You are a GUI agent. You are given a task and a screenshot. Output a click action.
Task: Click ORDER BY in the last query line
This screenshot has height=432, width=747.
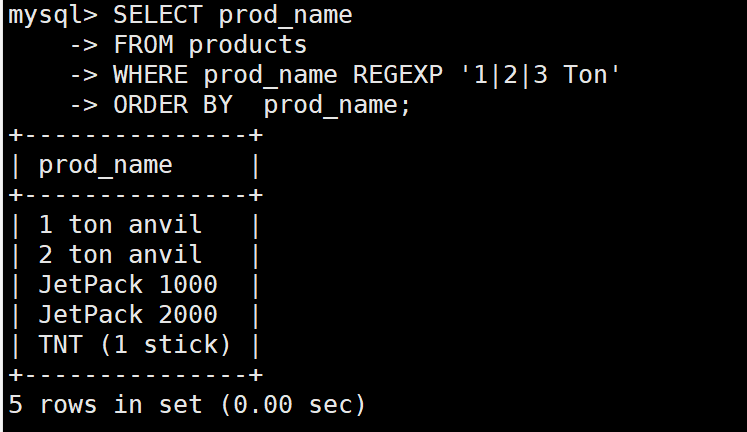171,105
